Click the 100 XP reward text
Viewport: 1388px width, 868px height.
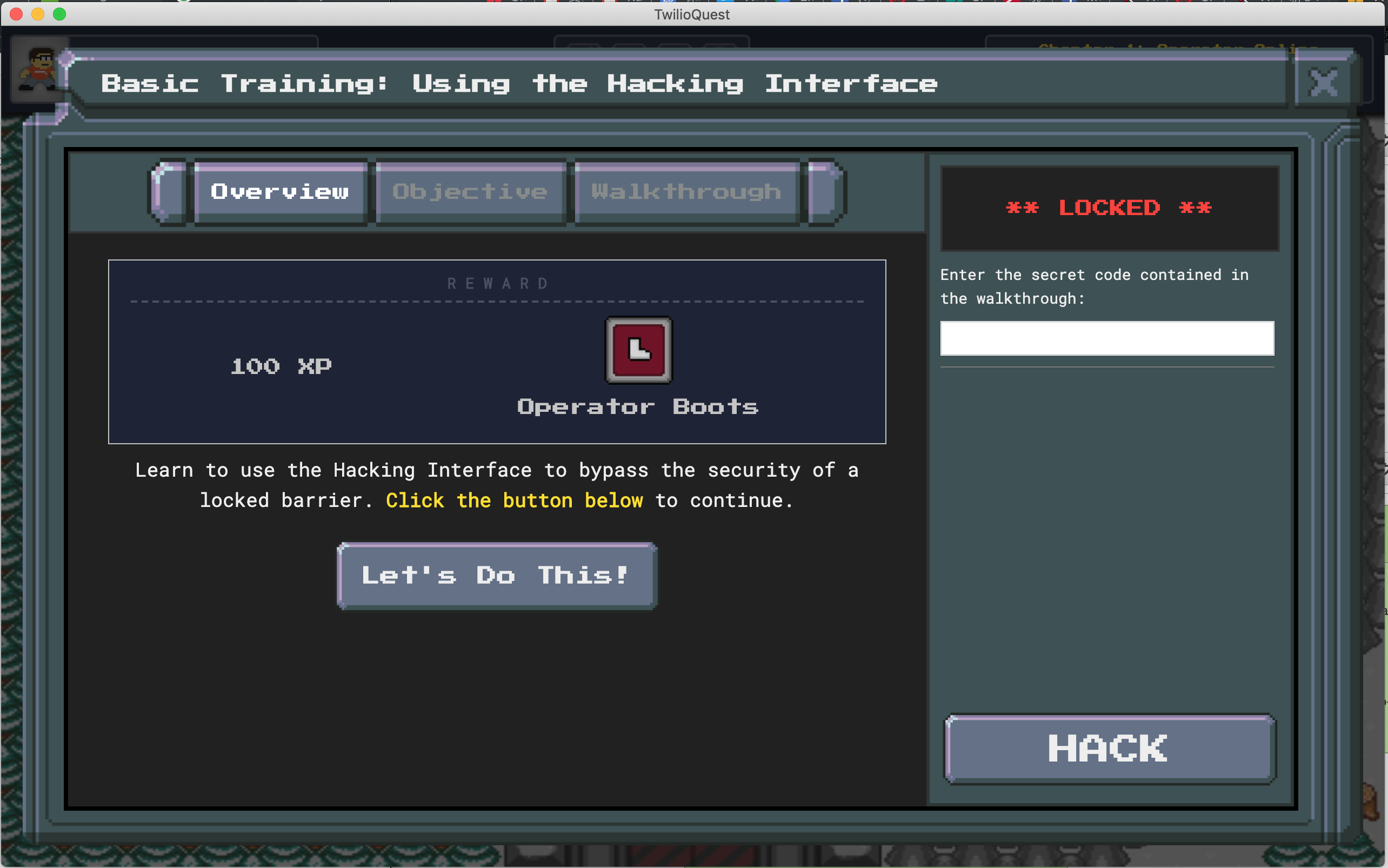click(281, 366)
